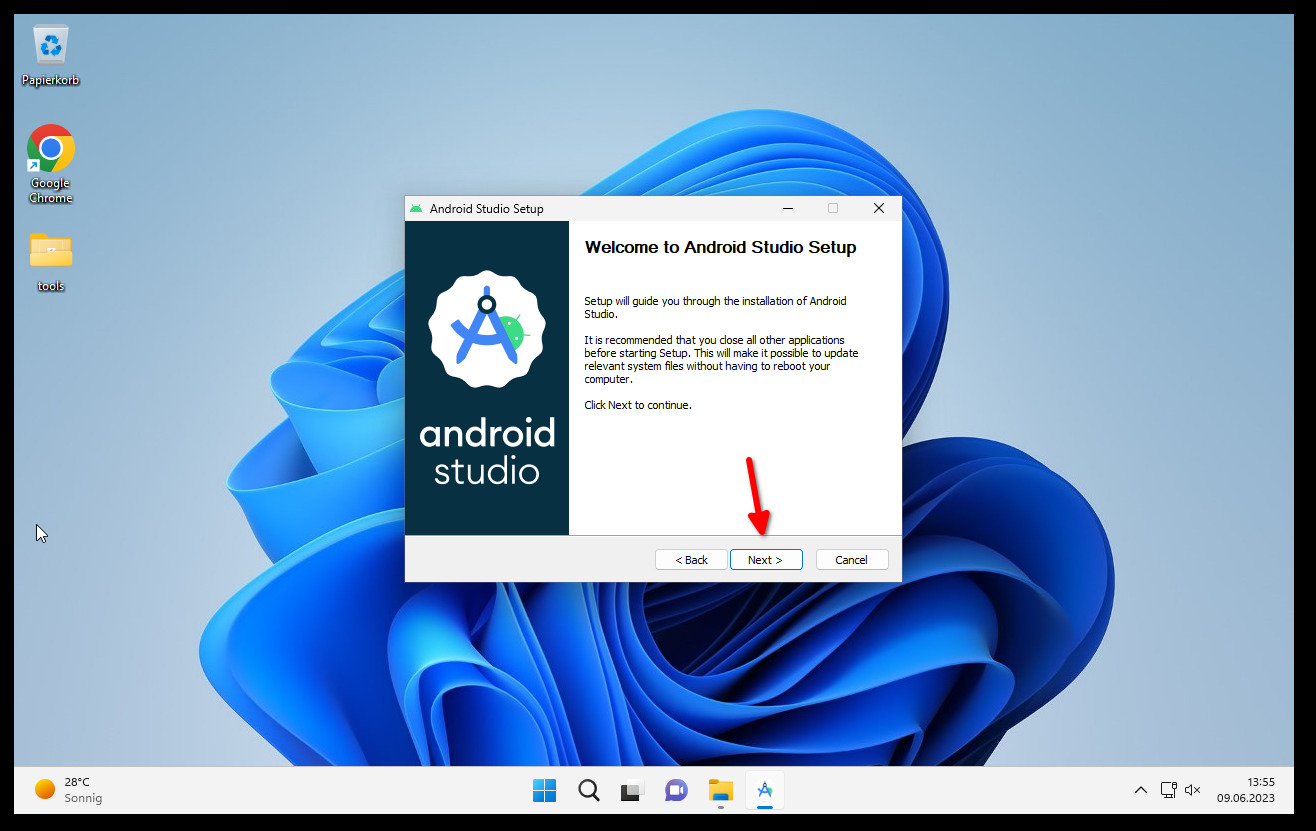Open the Windows Start menu
The image size is (1316, 831).
pos(544,790)
